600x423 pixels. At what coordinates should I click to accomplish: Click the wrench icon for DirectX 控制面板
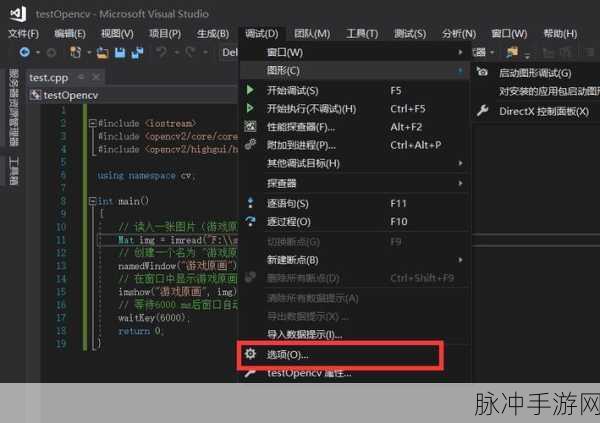(x=482, y=111)
